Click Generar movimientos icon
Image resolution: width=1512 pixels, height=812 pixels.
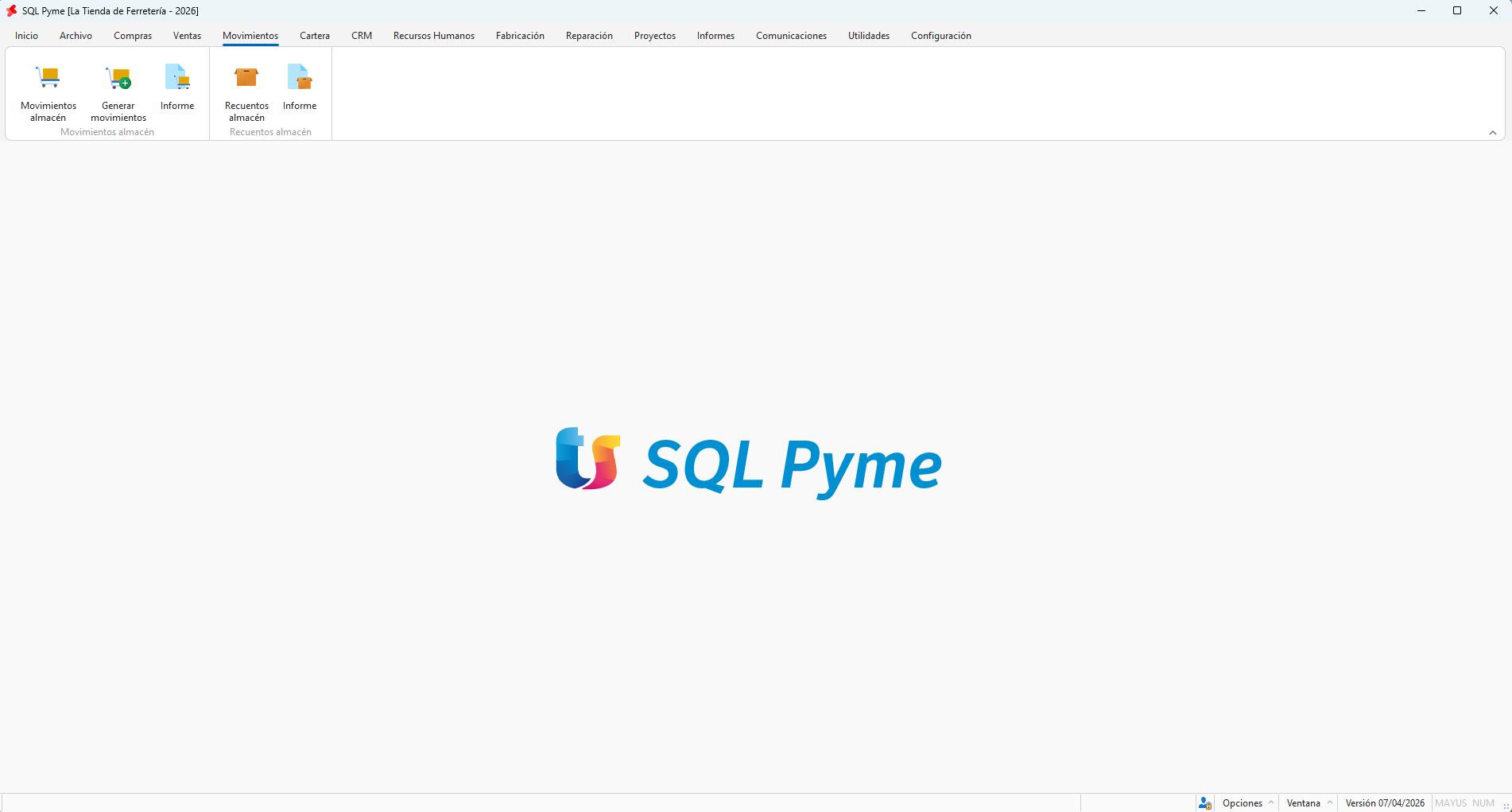point(118,78)
